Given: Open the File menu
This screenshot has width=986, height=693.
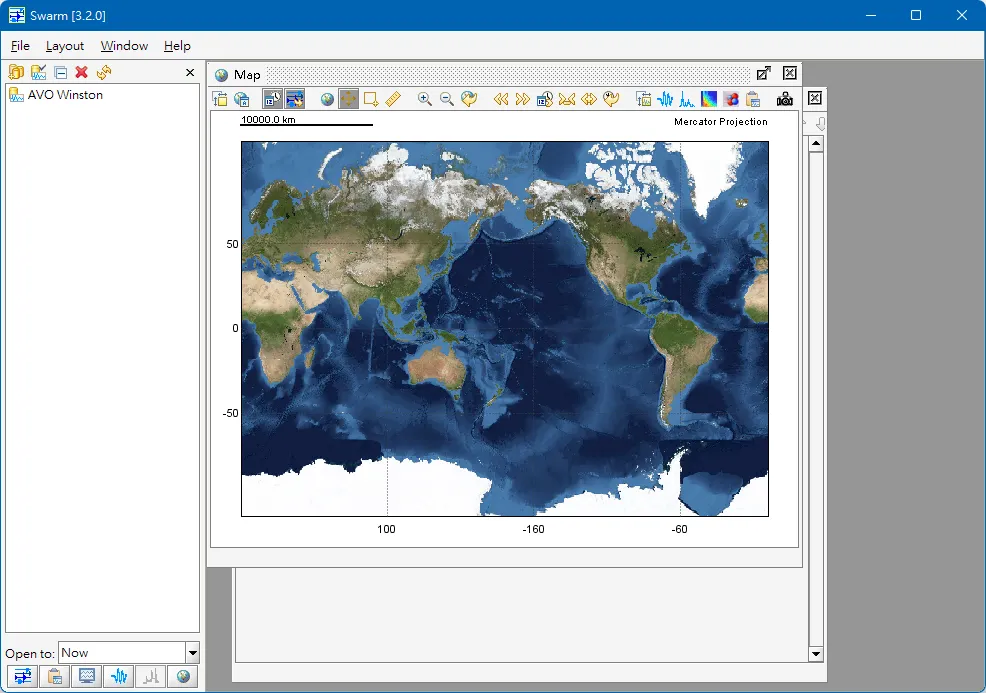Looking at the screenshot, I should 20,46.
